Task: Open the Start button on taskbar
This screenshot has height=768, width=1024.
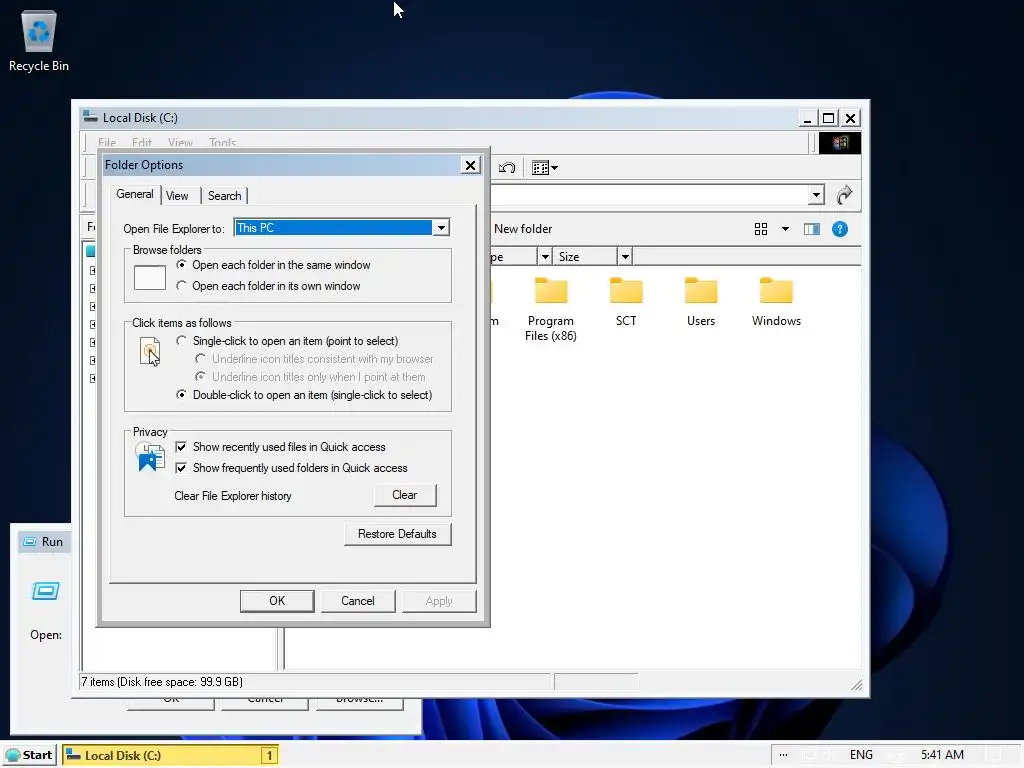Action: coord(29,755)
